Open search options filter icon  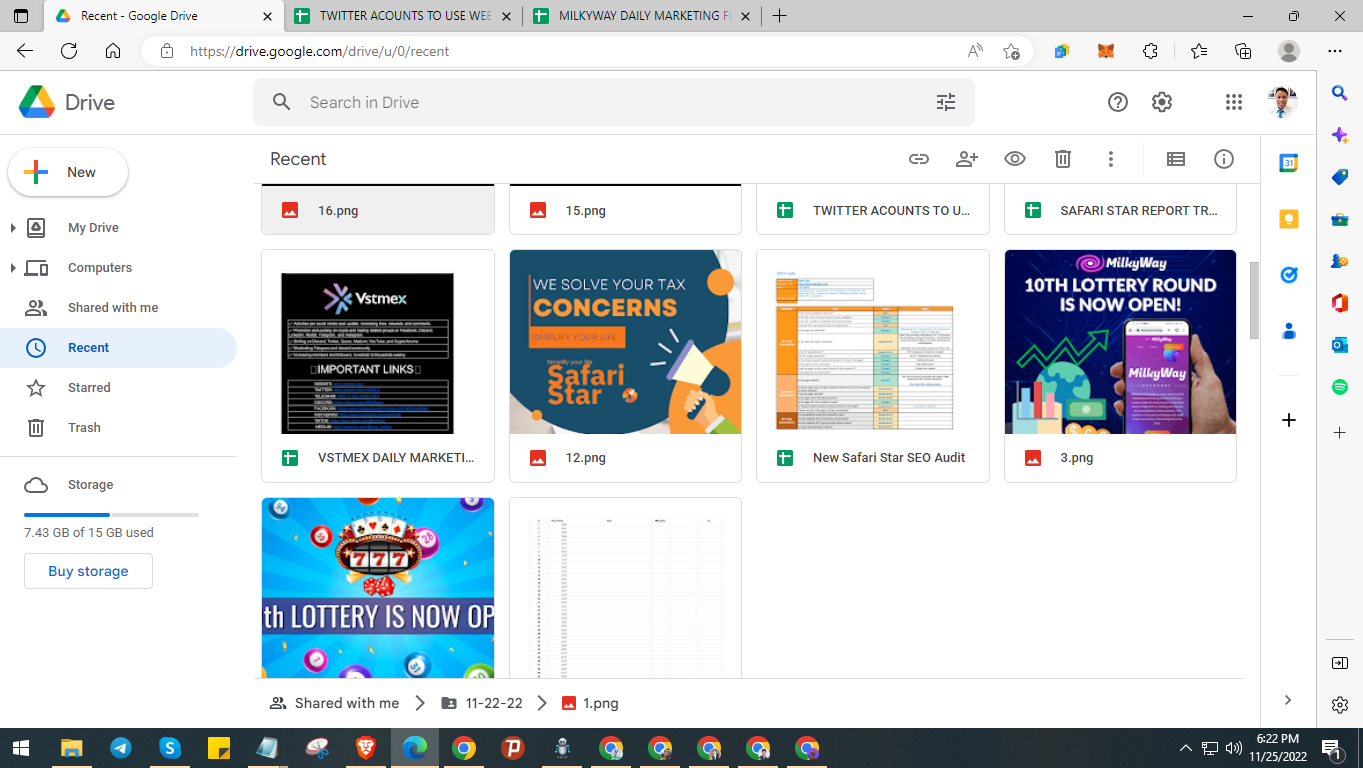pyautogui.click(x=946, y=102)
